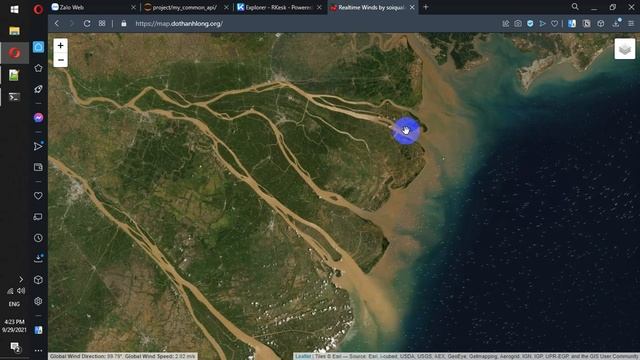This screenshot has width=640, height=360.
Task: Open sidebar three-dots setup menu
Action: click(x=38, y=350)
